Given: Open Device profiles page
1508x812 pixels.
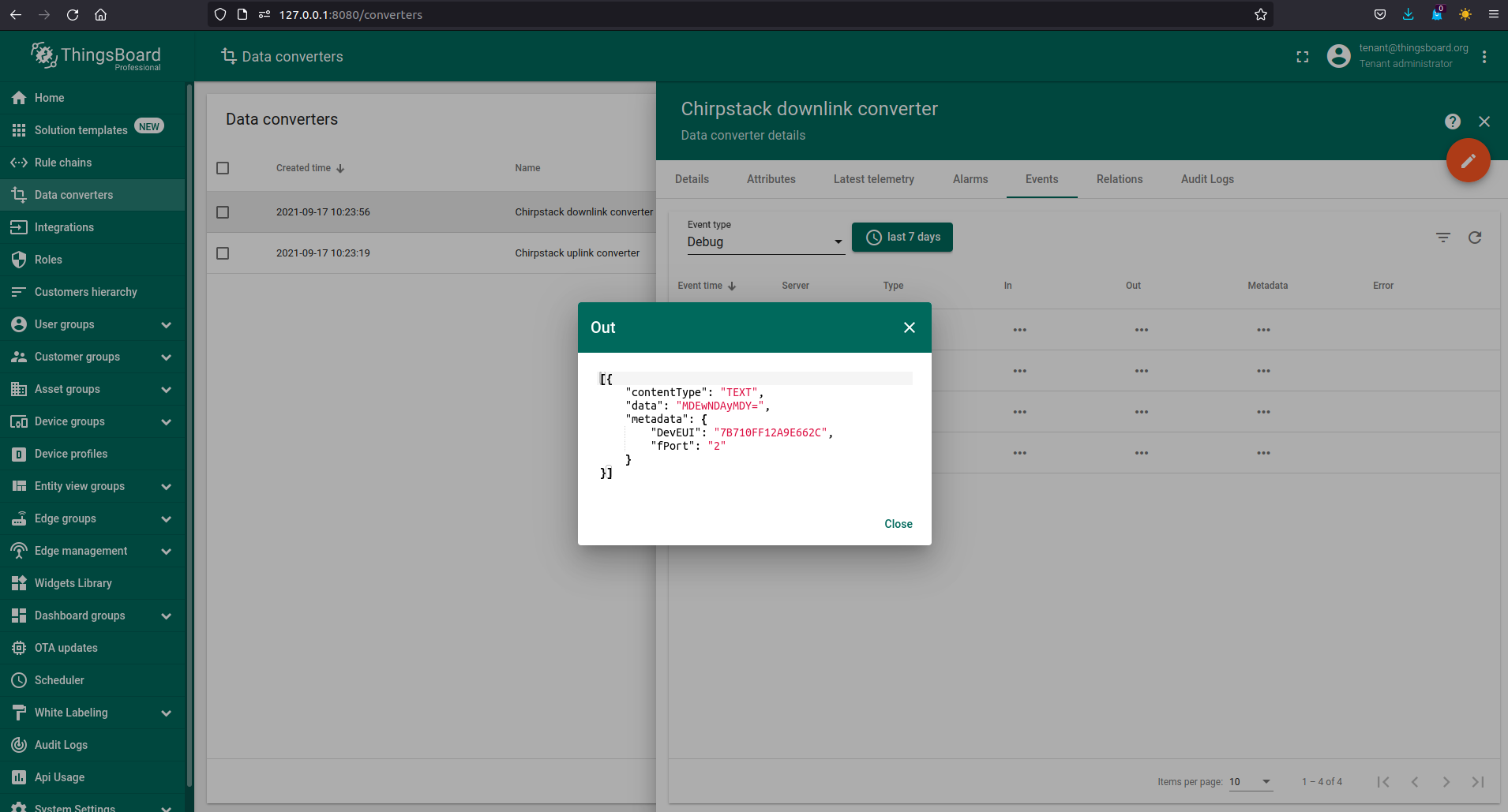Looking at the screenshot, I should click(92, 454).
